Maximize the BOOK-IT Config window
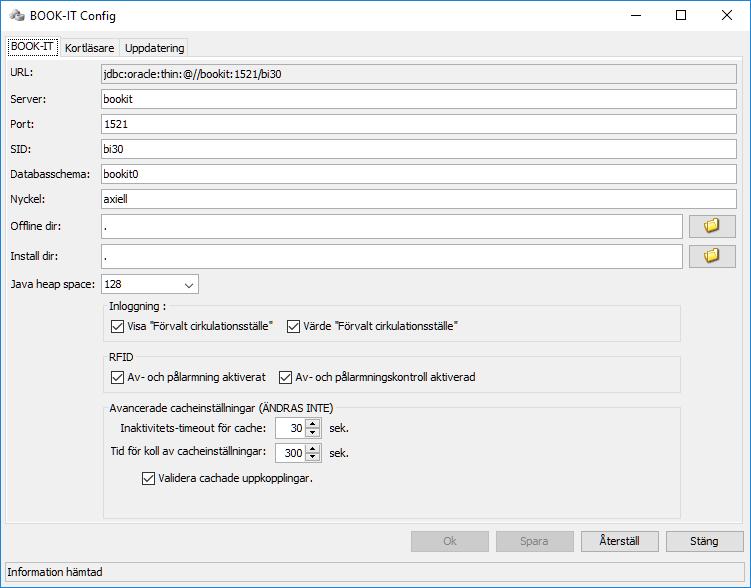The image size is (751, 588). pos(681,15)
